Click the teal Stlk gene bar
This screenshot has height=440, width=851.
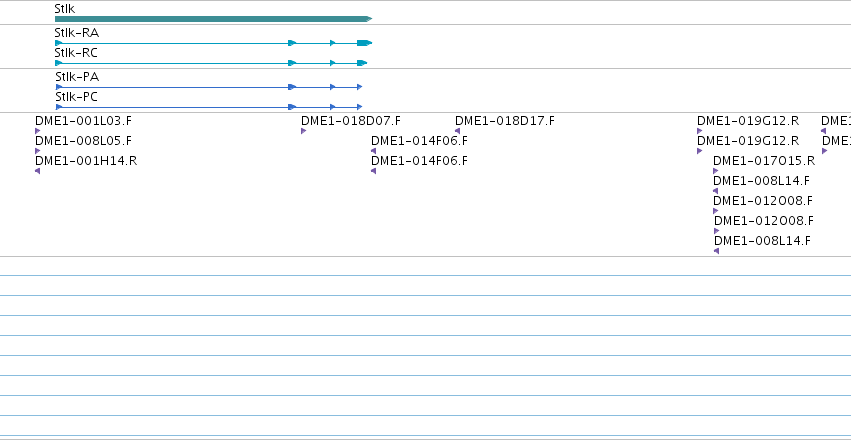pos(213,19)
